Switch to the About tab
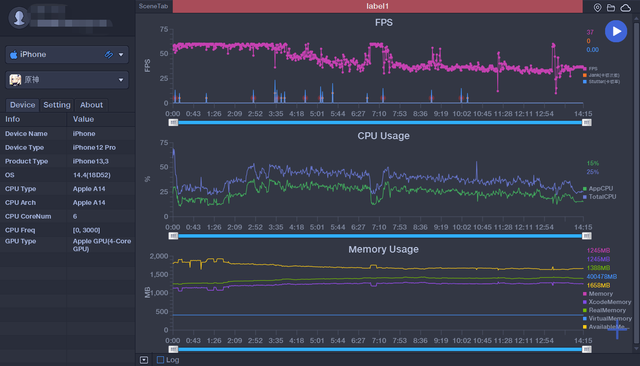The height and width of the screenshot is (366, 640). pos(91,105)
